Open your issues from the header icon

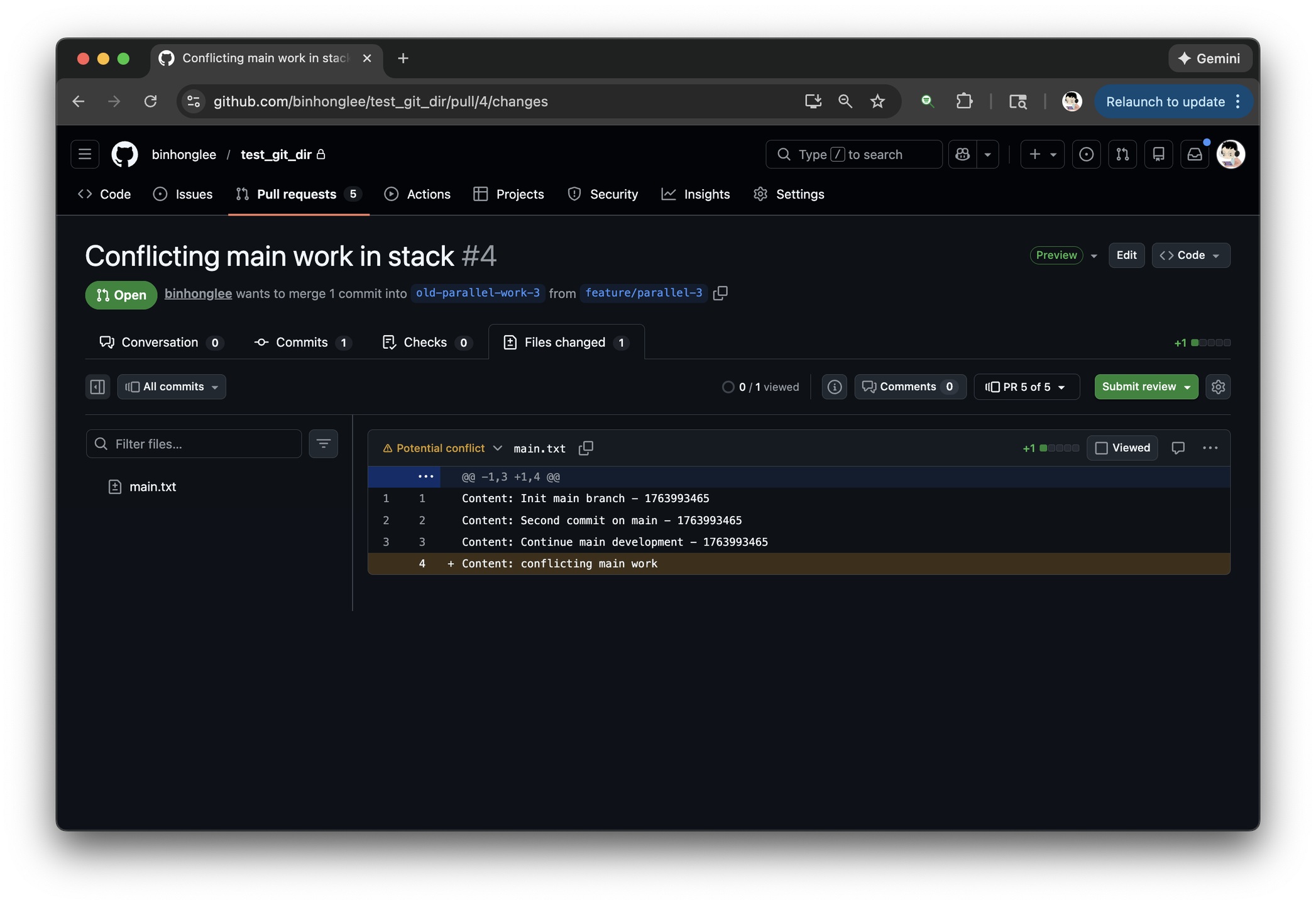(x=1087, y=154)
